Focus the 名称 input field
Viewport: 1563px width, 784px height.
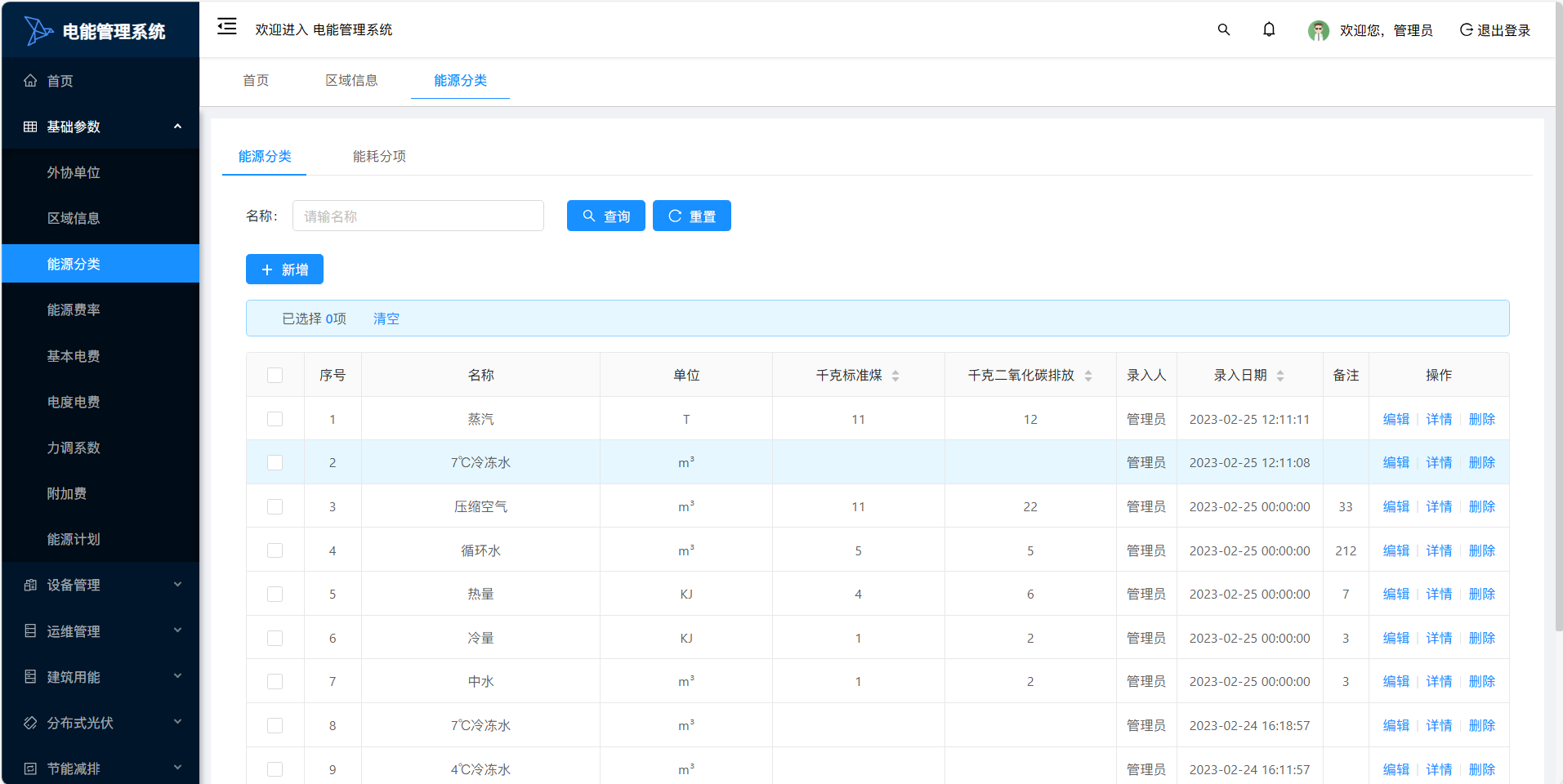(418, 216)
